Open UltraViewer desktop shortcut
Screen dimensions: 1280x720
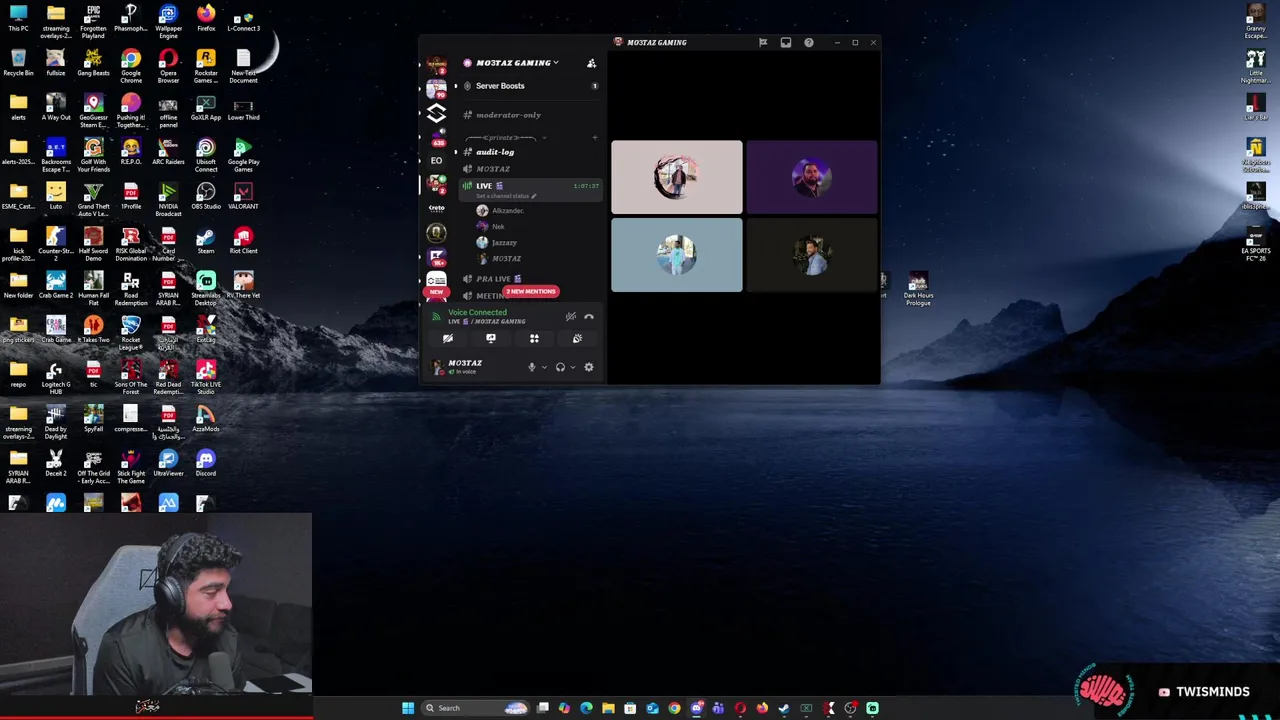pyautogui.click(x=168, y=462)
